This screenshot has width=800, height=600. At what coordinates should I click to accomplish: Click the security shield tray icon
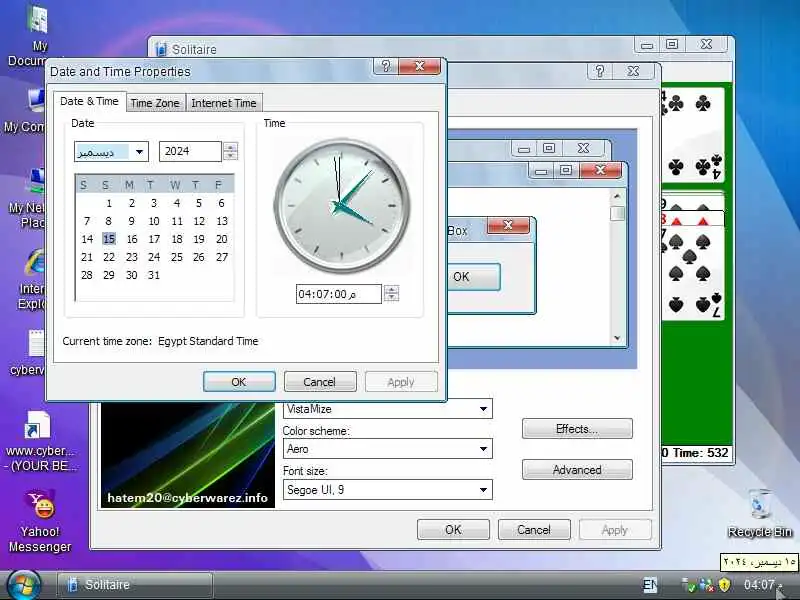pyautogui.click(x=724, y=585)
